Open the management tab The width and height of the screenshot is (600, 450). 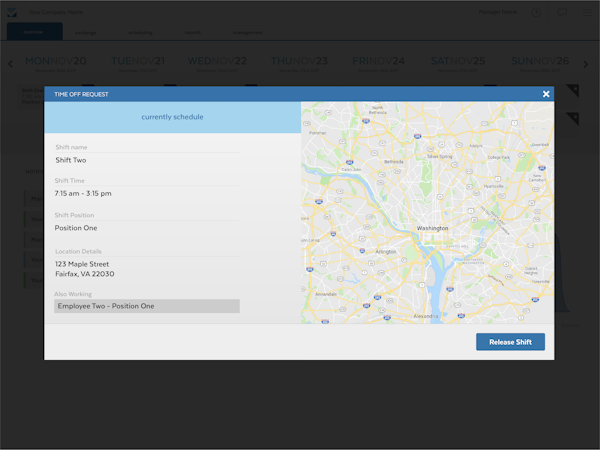(x=247, y=33)
